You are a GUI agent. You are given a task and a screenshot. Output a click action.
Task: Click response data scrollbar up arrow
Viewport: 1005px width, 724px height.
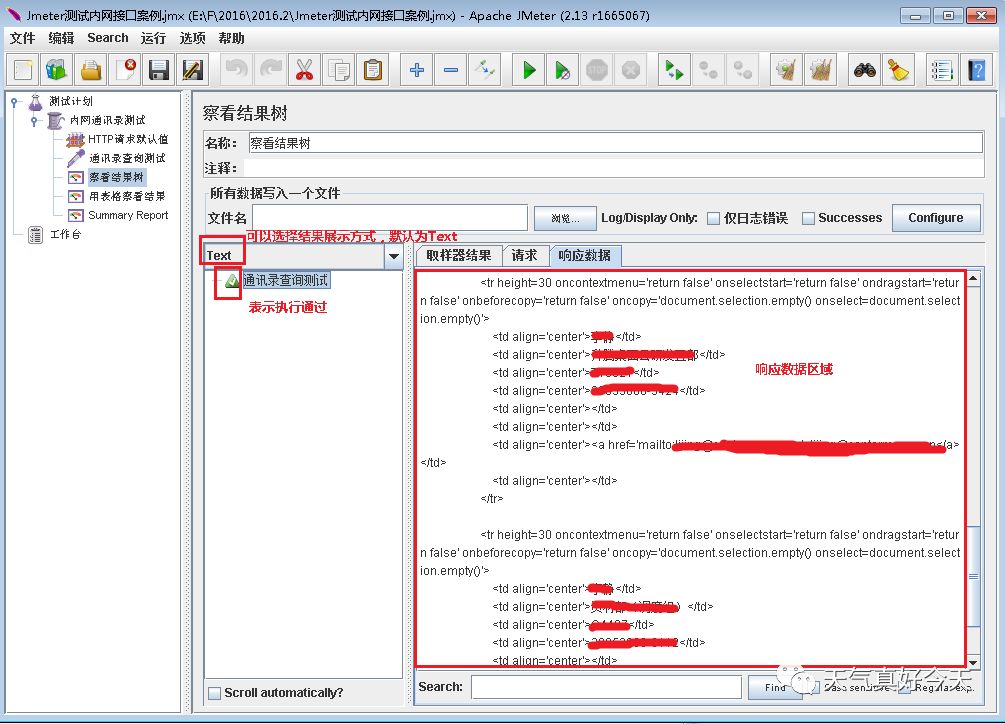[x=973, y=278]
